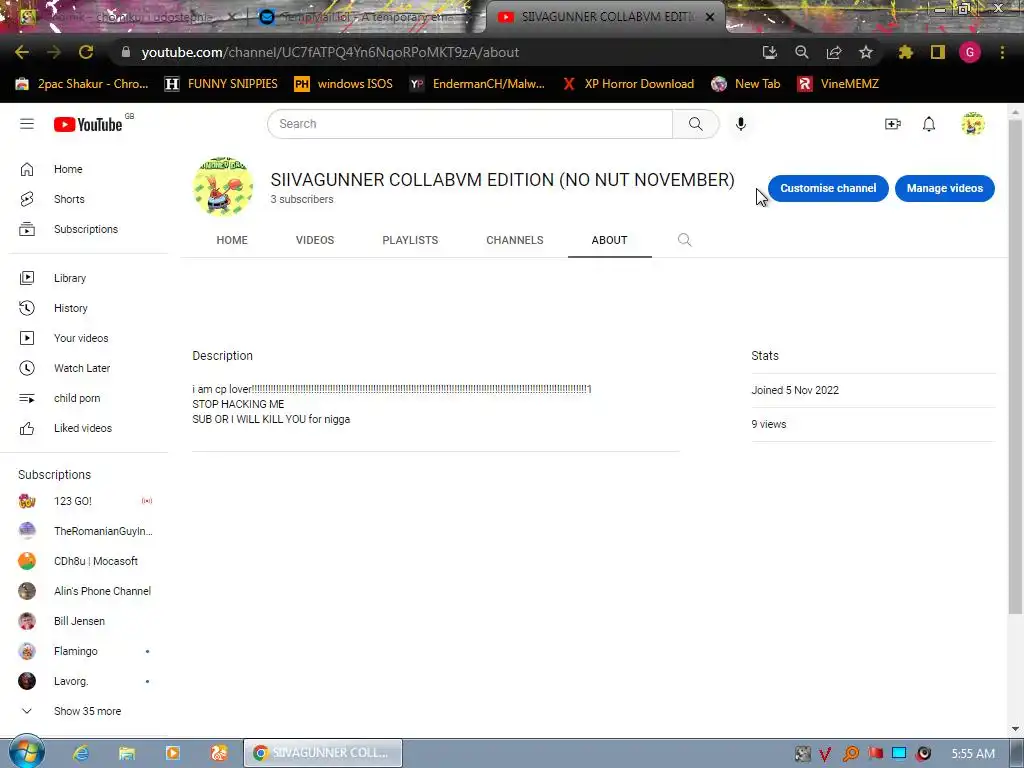Screen dimensions: 1024x768
Task: Search within channel using magnifier icon
Action: pyautogui.click(x=684, y=240)
